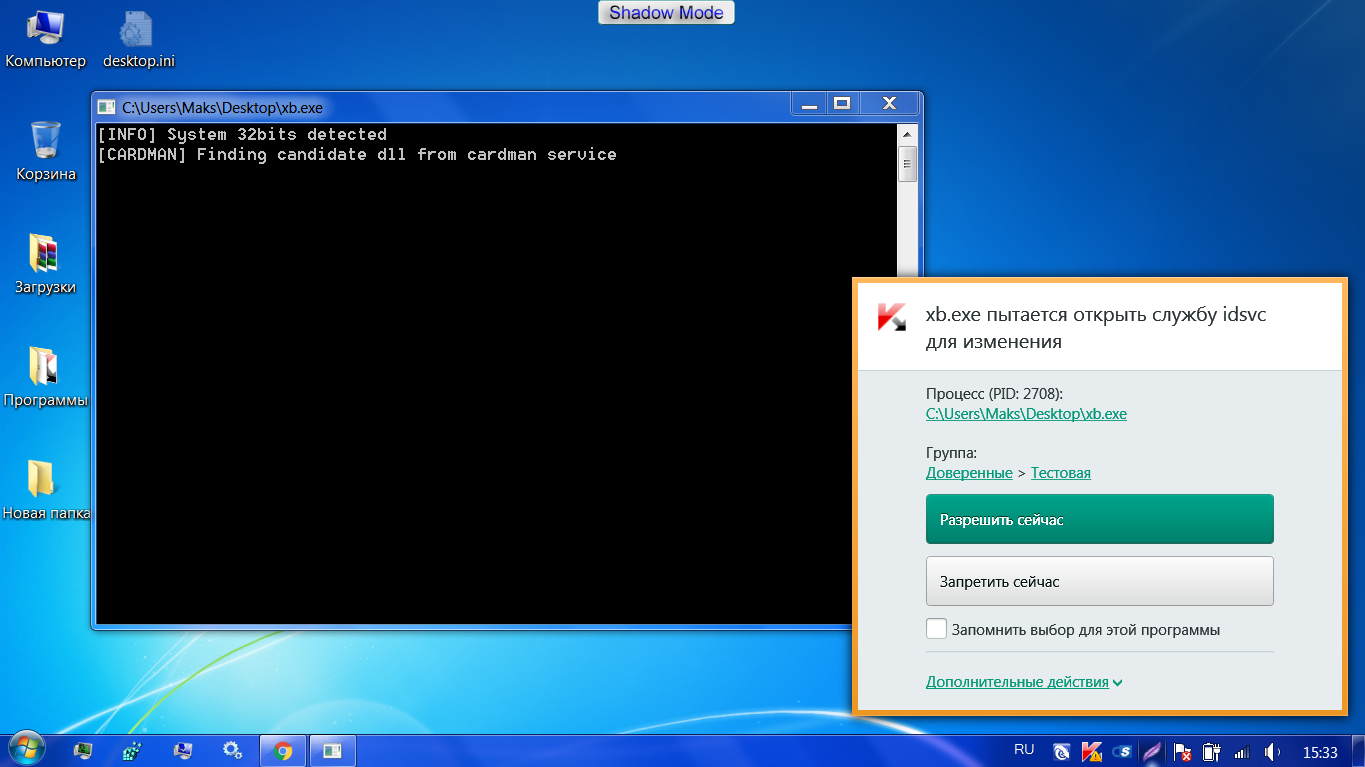Launch the blue cubes taskbar icon
The width and height of the screenshot is (1365, 767).
pyautogui.click(x=133, y=750)
